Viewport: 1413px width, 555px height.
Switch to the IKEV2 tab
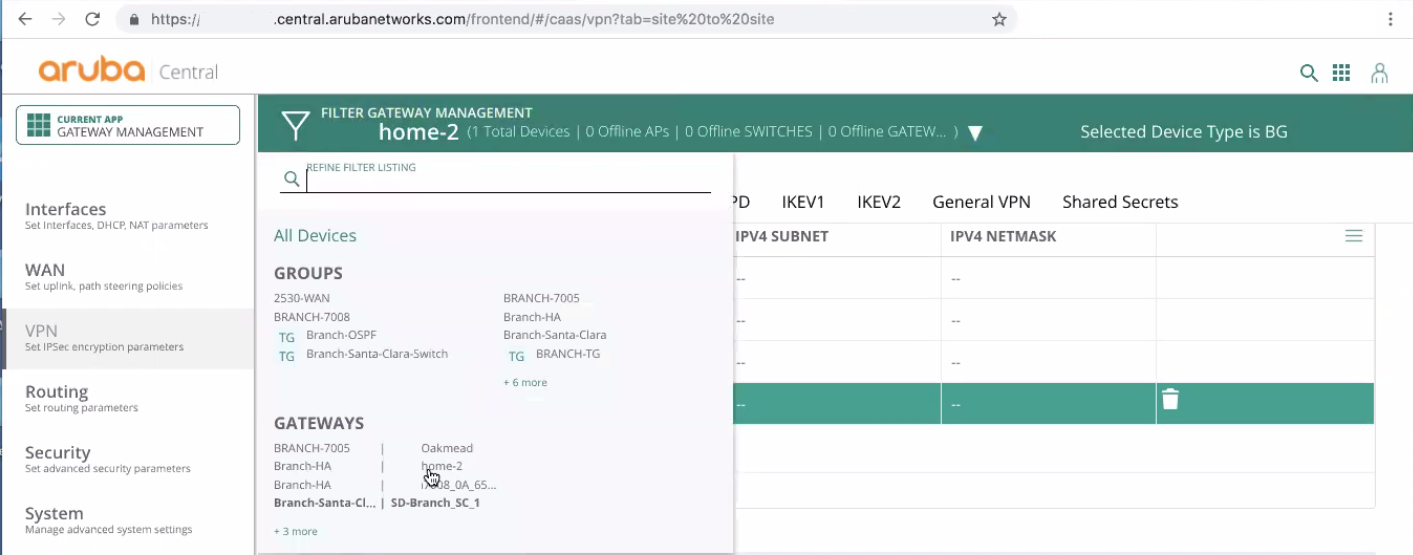pos(879,202)
